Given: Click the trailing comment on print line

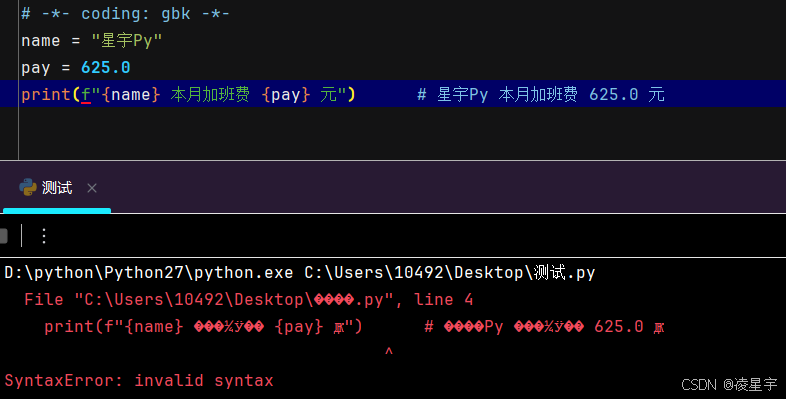Looking at the screenshot, I should tap(541, 94).
